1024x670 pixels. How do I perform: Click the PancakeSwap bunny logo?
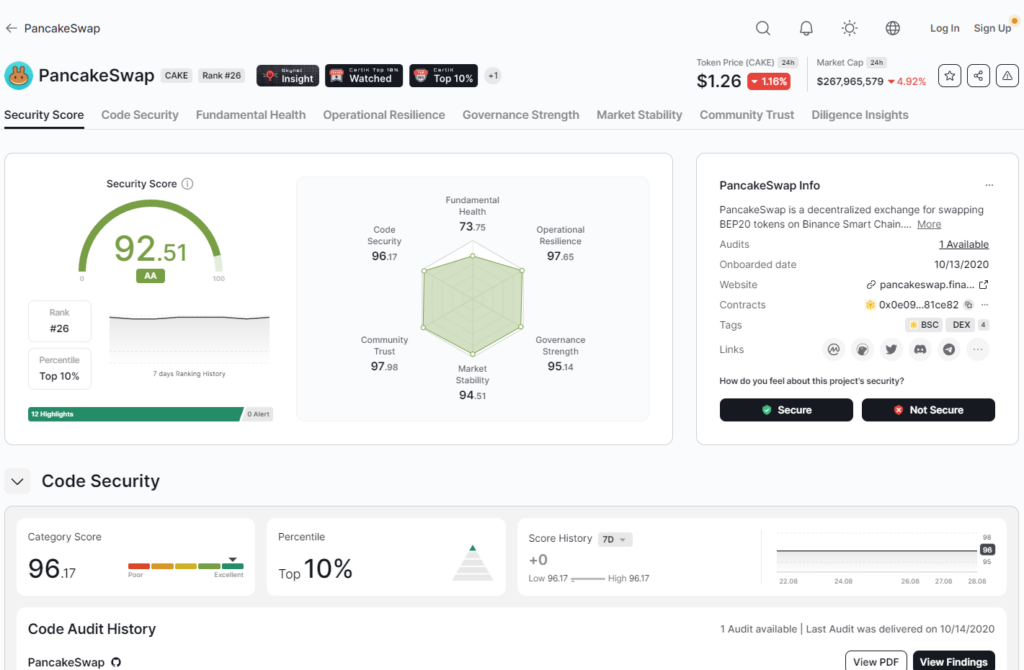point(18,76)
